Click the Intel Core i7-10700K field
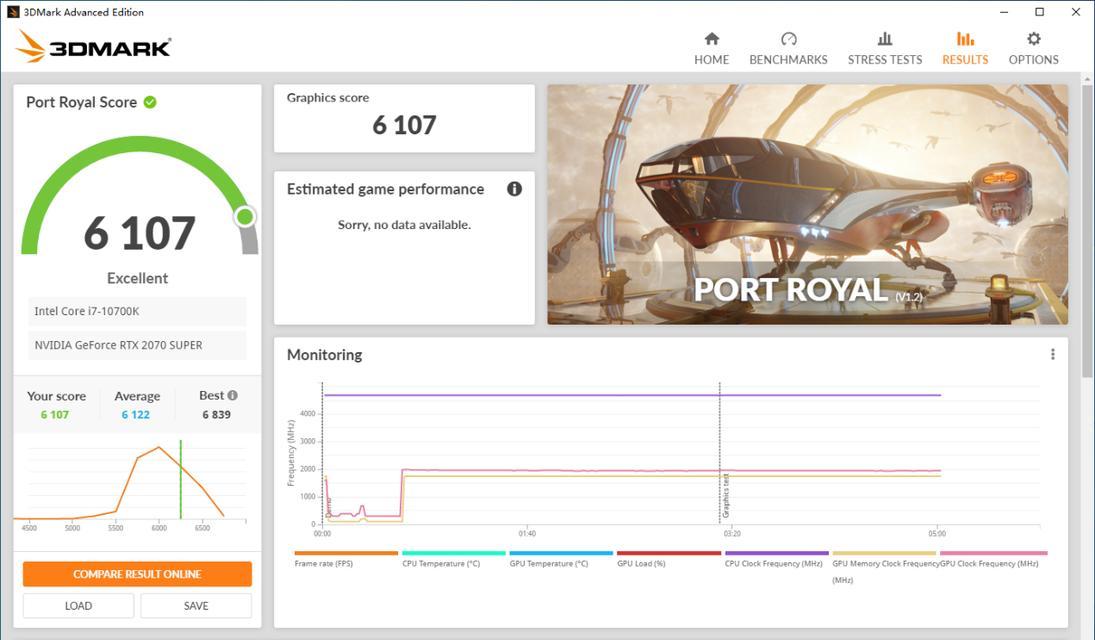 point(137,311)
